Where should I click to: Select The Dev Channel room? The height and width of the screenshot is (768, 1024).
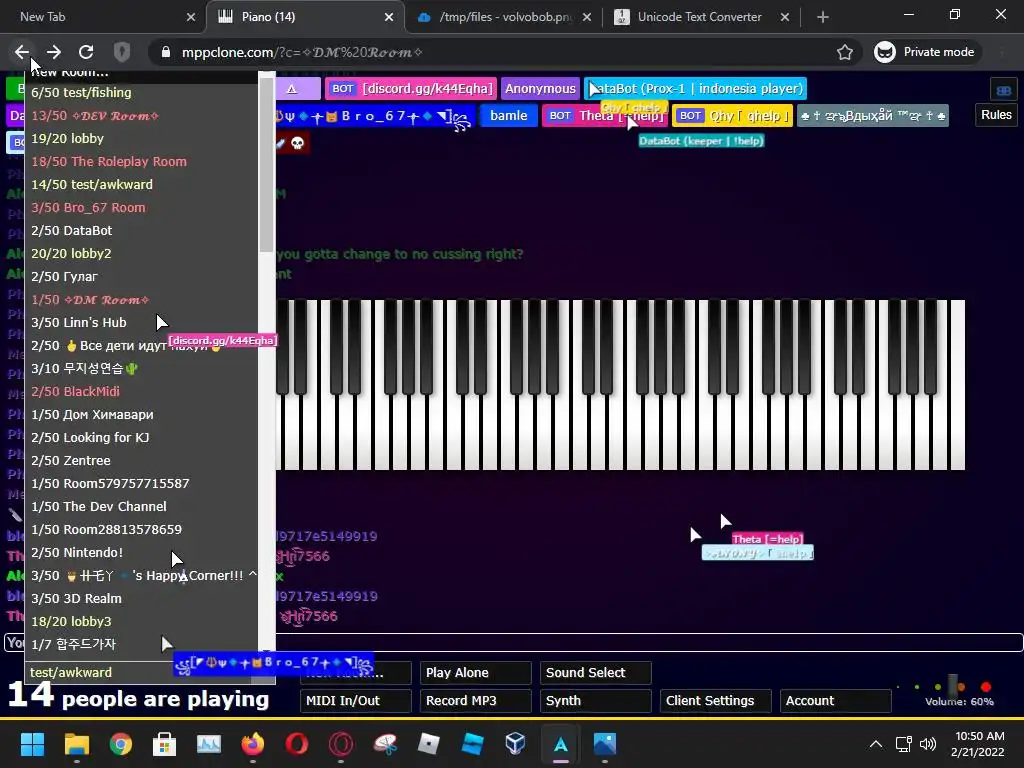(x=142, y=506)
